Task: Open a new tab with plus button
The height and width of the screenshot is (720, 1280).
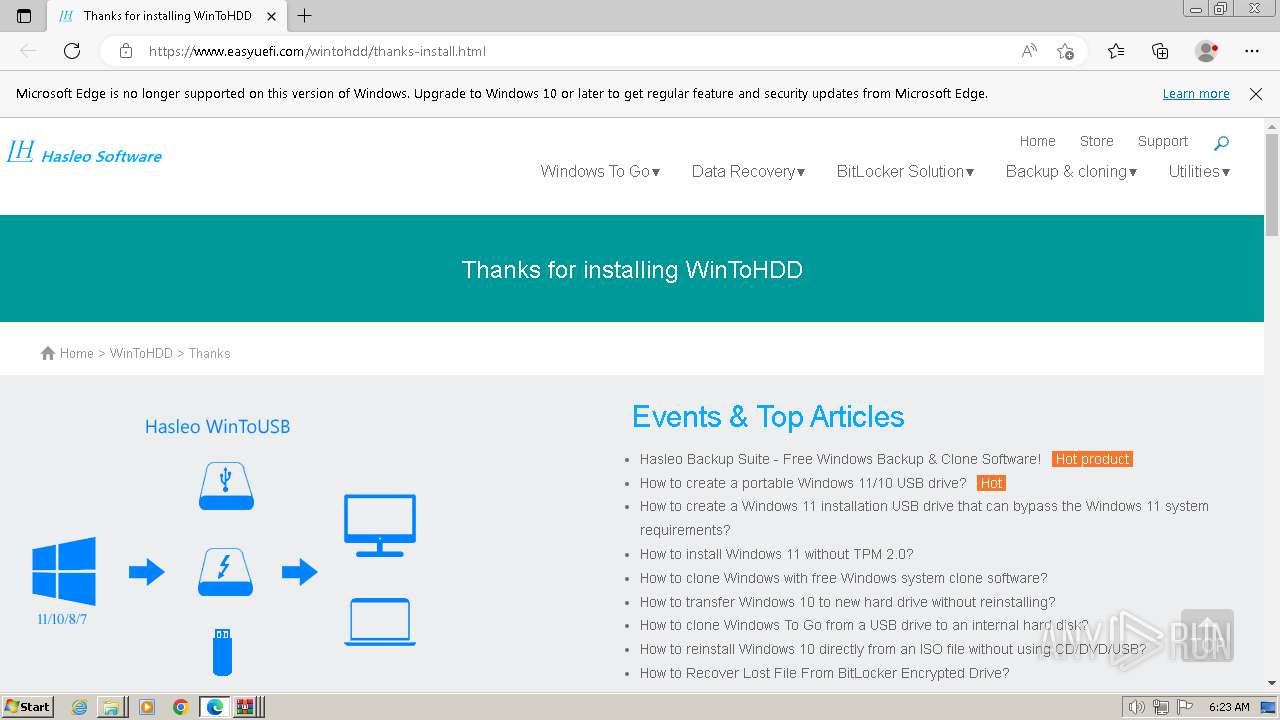Action: click(x=305, y=16)
